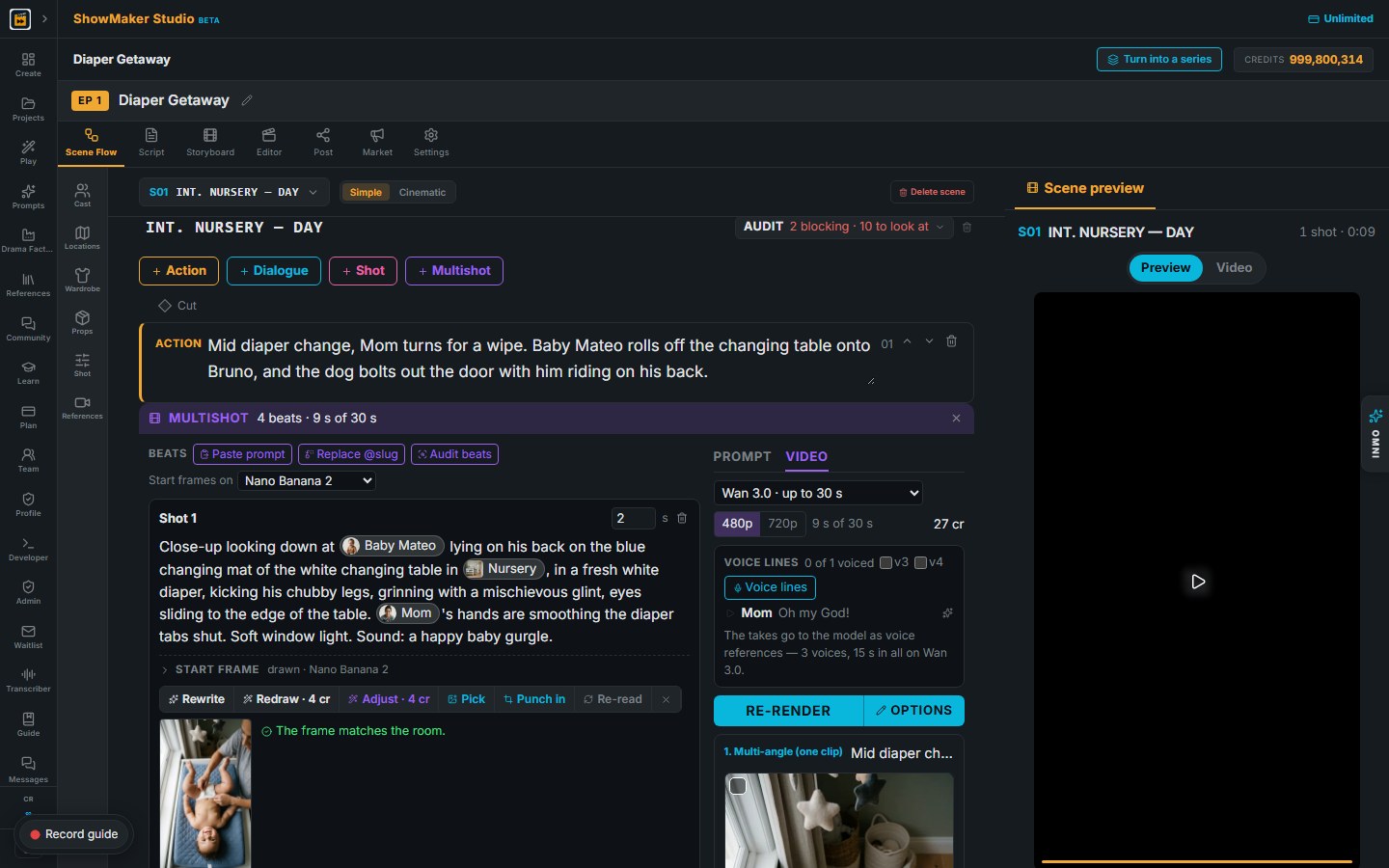Open the S01 INT. NURSERY scene dropdown
This screenshot has height=868, width=1389.
click(233, 192)
